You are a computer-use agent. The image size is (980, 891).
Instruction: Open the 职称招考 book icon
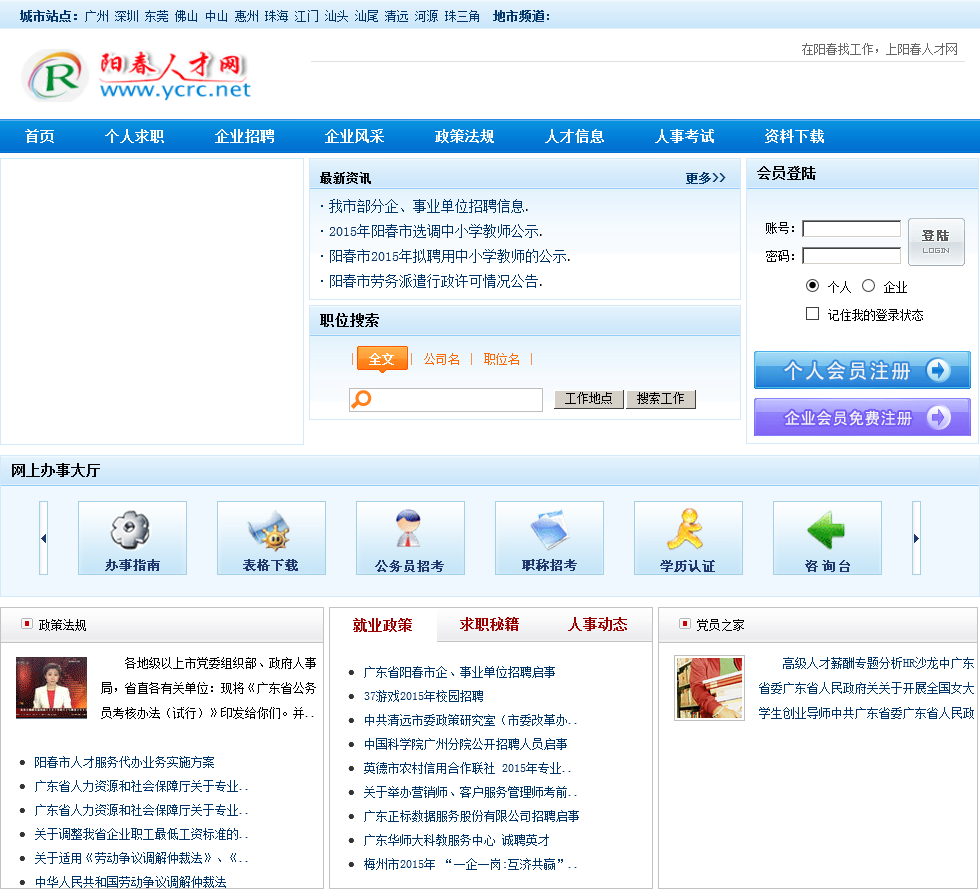click(x=549, y=537)
